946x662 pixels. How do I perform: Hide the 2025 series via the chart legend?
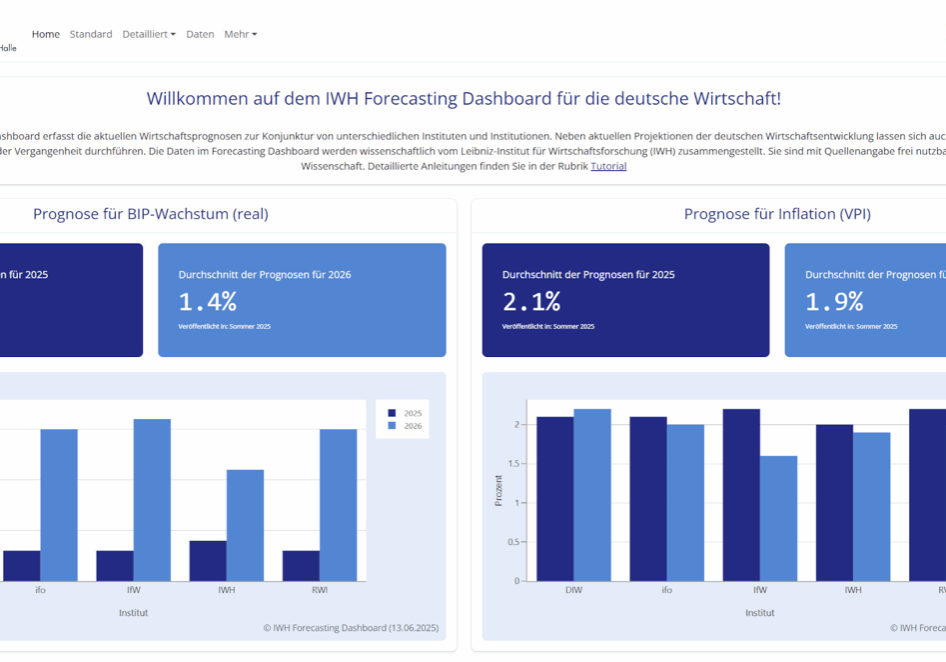(x=405, y=411)
